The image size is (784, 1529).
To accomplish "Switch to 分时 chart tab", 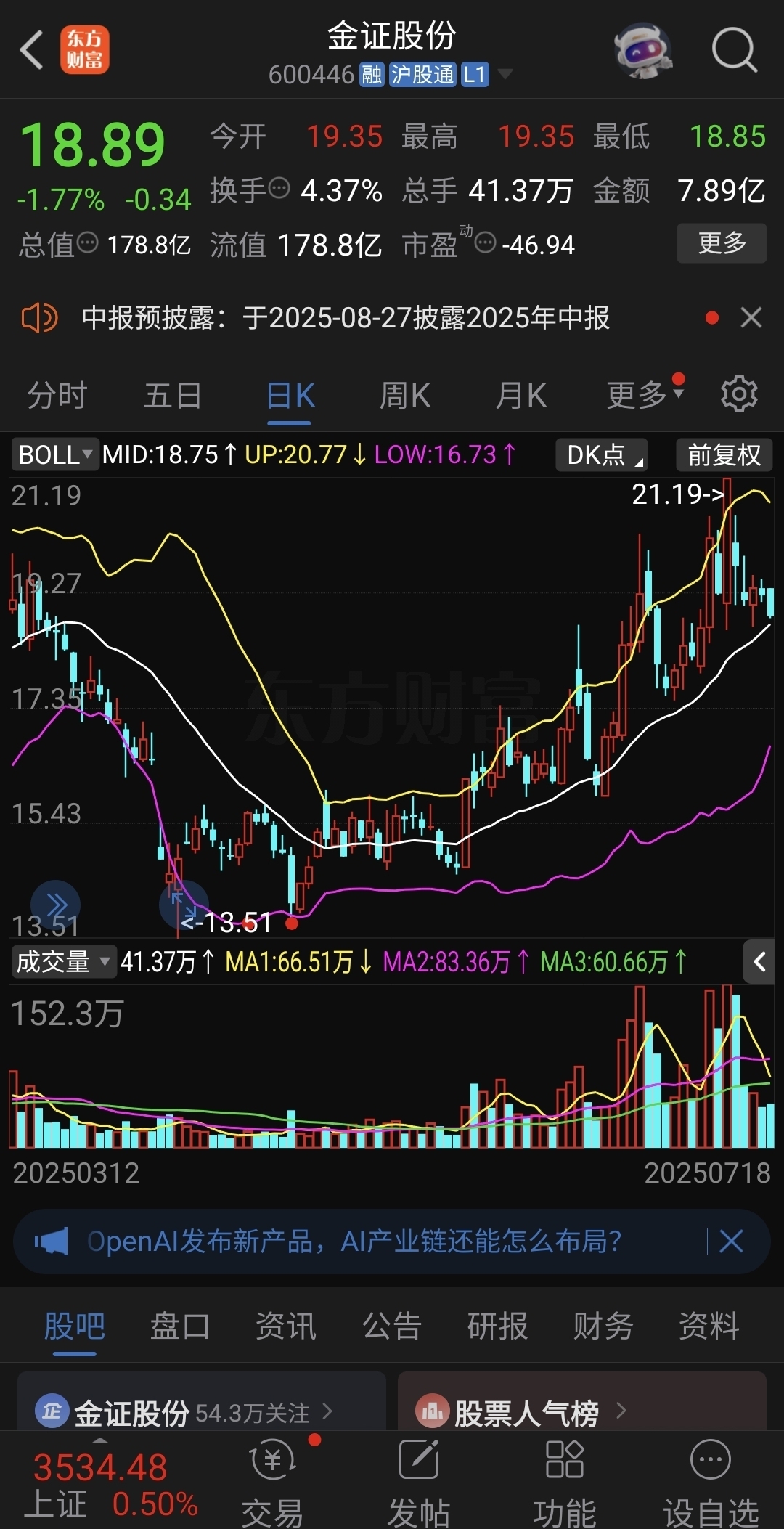I will 57,396.
